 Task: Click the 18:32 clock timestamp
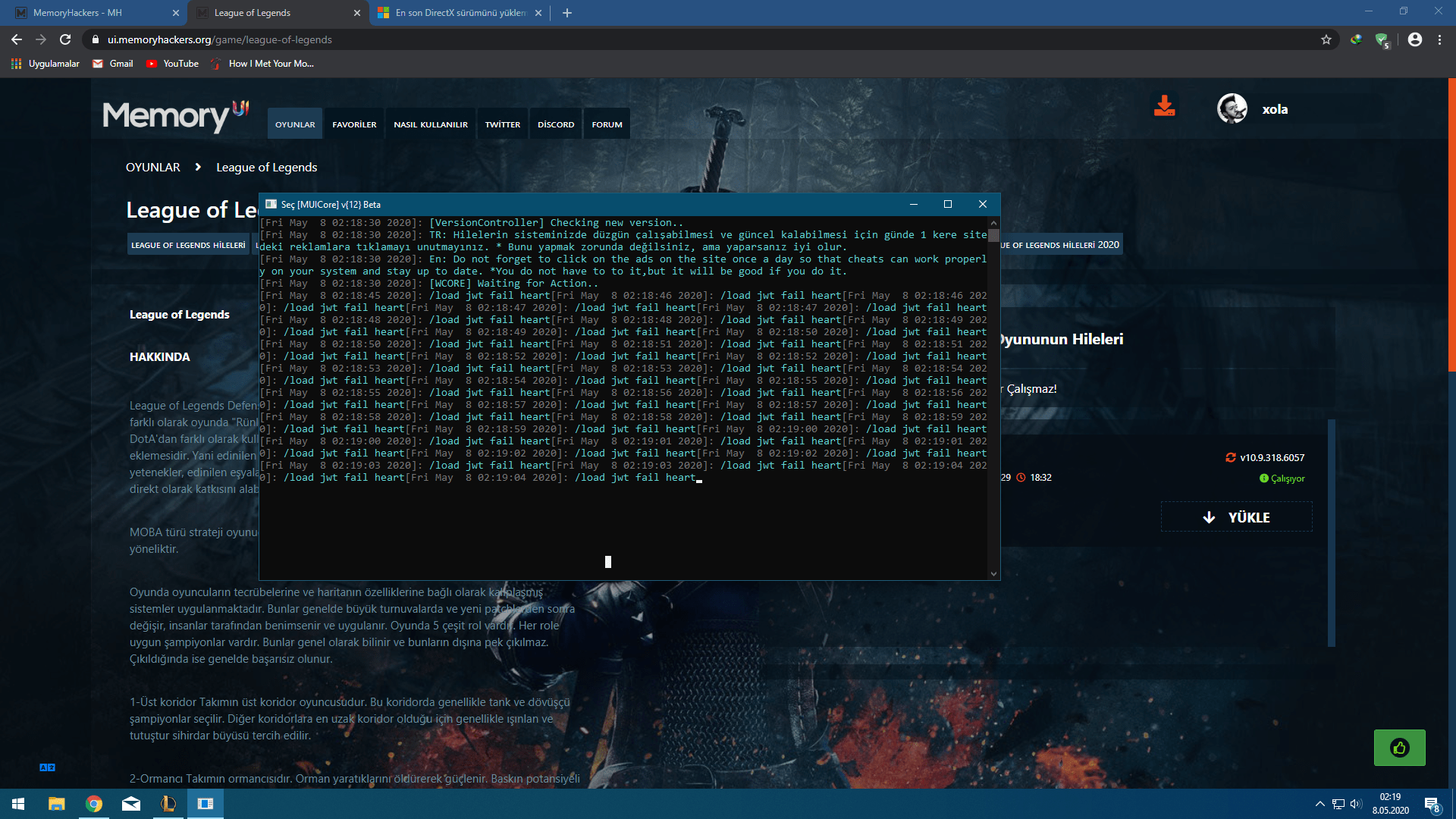coord(1034,477)
